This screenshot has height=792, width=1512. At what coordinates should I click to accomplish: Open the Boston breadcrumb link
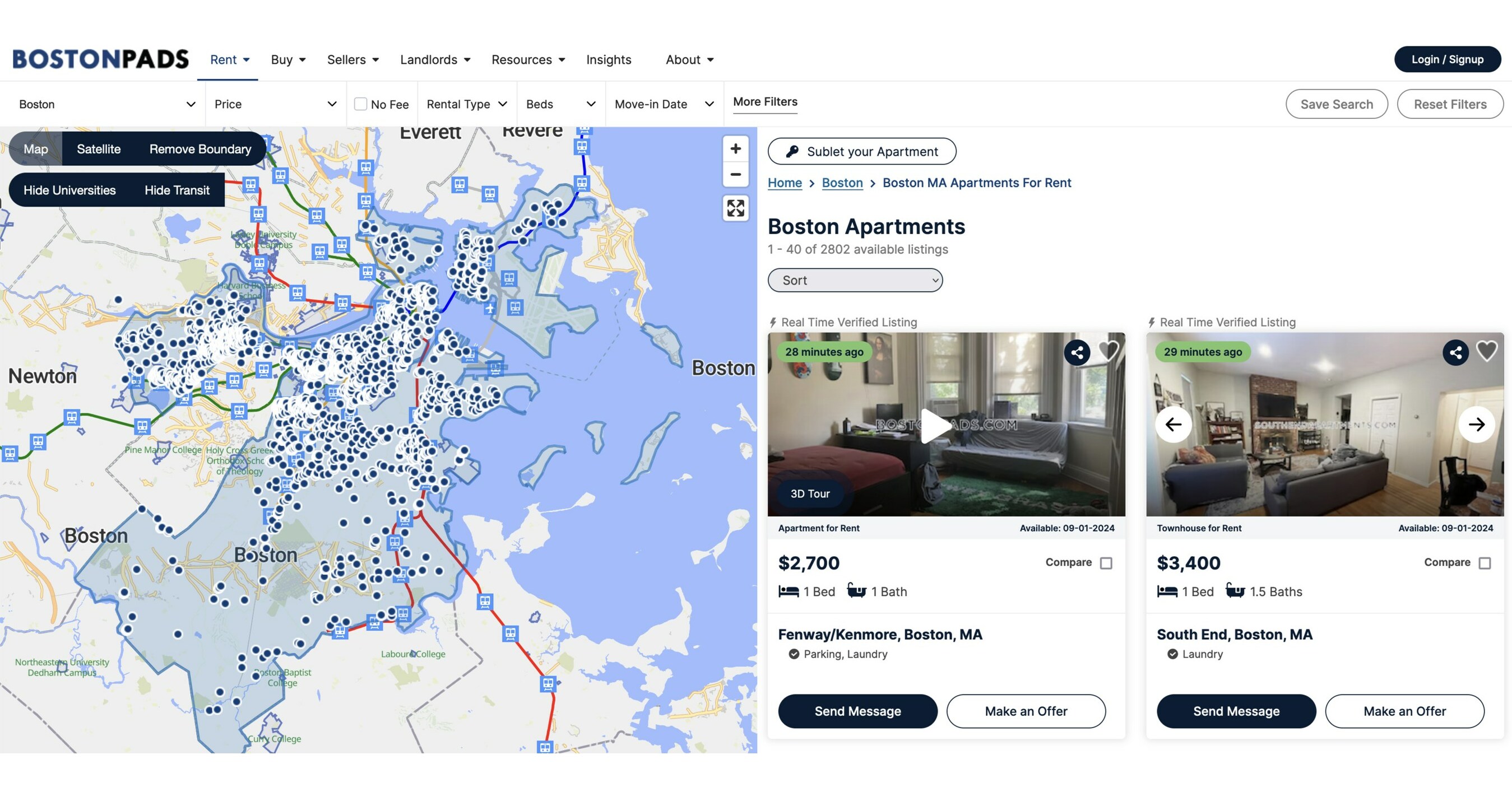click(842, 183)
